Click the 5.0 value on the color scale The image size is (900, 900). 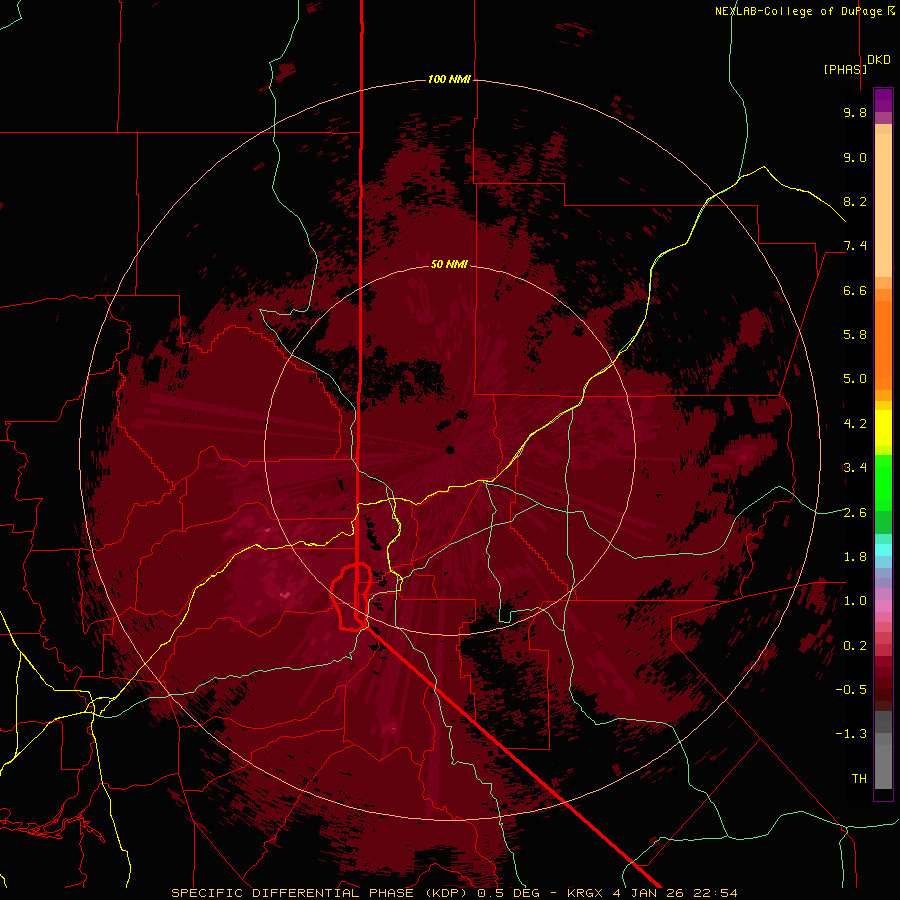(855, 379)
